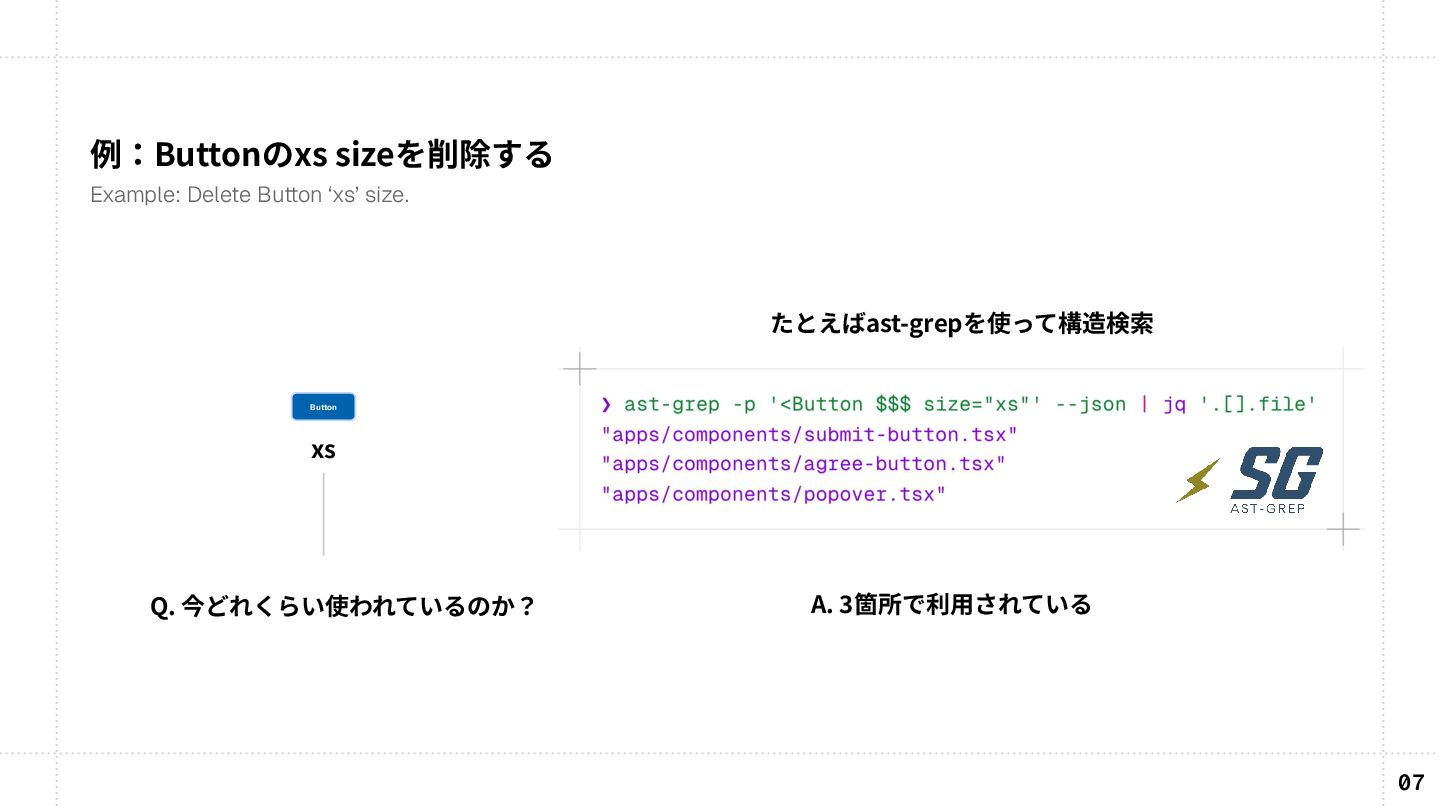Click the terminal prompt chevron symbol
The width and height of the screenshot is (1440, 810).
(606, 405)
